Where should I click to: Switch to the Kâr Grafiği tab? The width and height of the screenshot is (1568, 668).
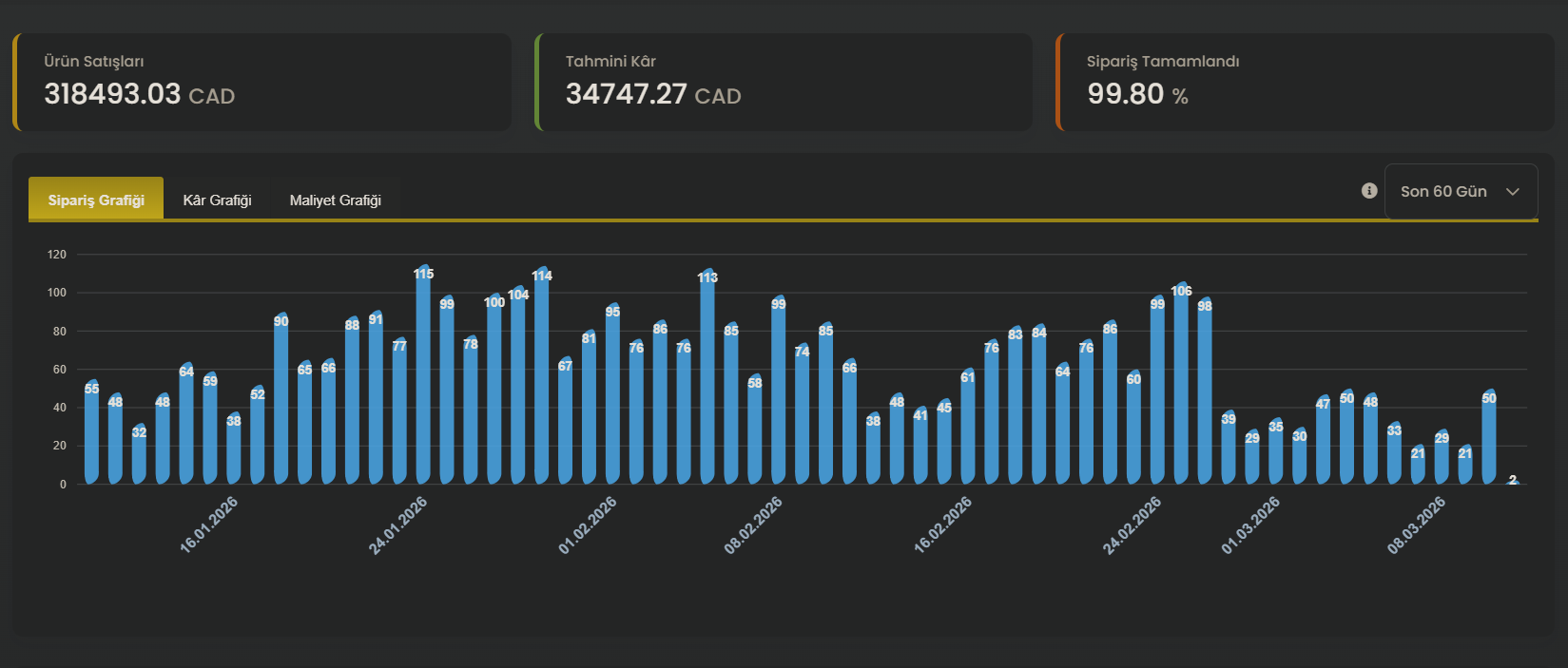[x=217, y=200]
